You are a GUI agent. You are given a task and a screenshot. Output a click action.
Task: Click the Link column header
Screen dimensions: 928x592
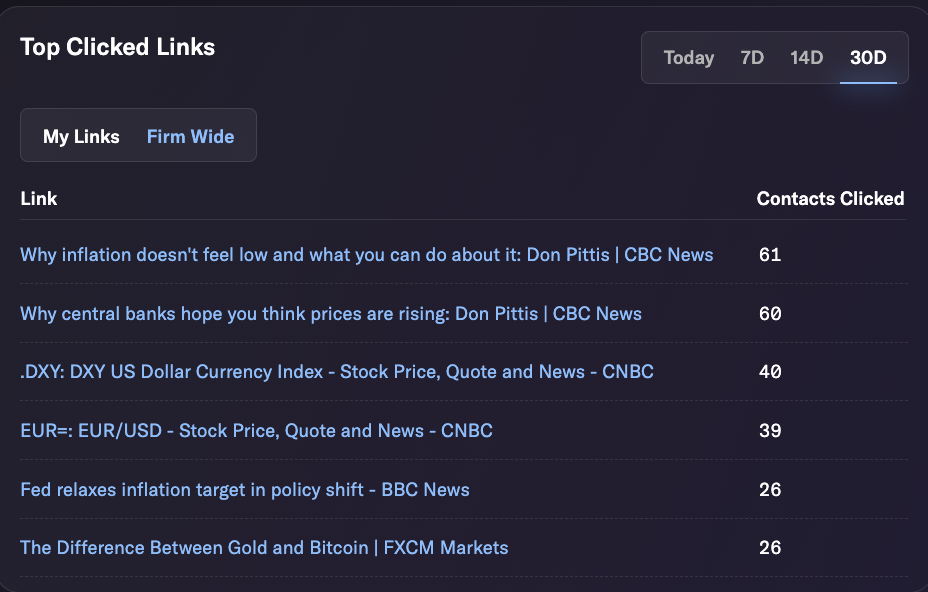pos(39,198)
